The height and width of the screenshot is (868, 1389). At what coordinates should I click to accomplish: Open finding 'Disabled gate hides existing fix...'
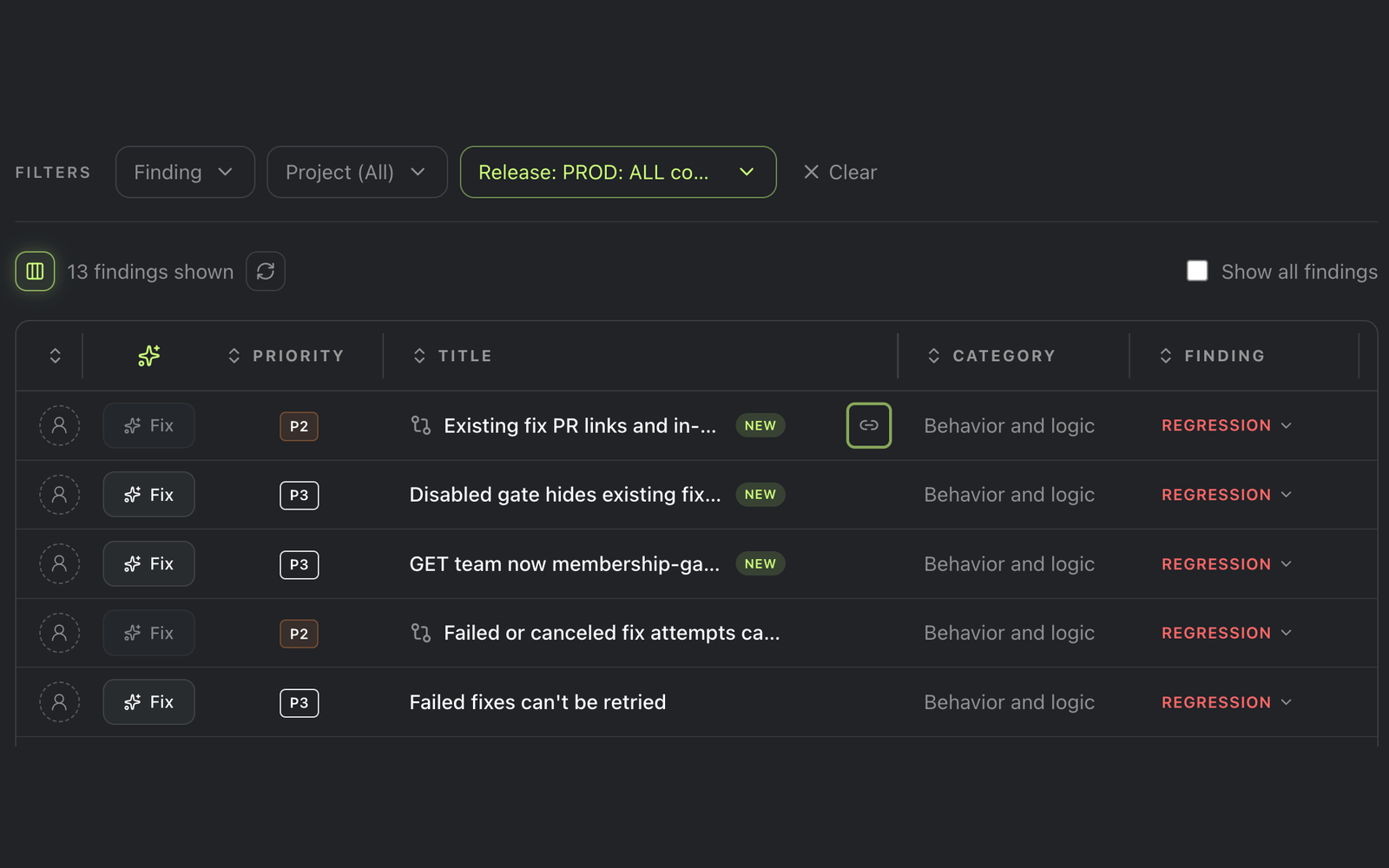(x=565, y=495)
